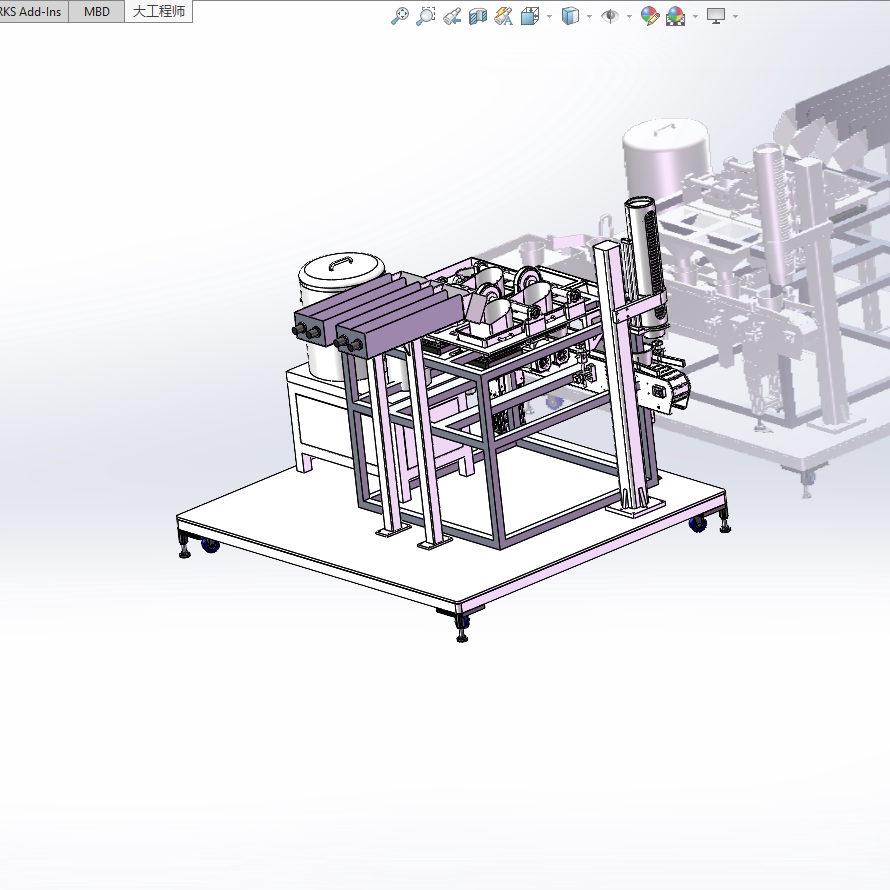Click the Zoom to Fit icon
Screen dimensions: 890x890
pyautogui.click(x=400, y=16)
